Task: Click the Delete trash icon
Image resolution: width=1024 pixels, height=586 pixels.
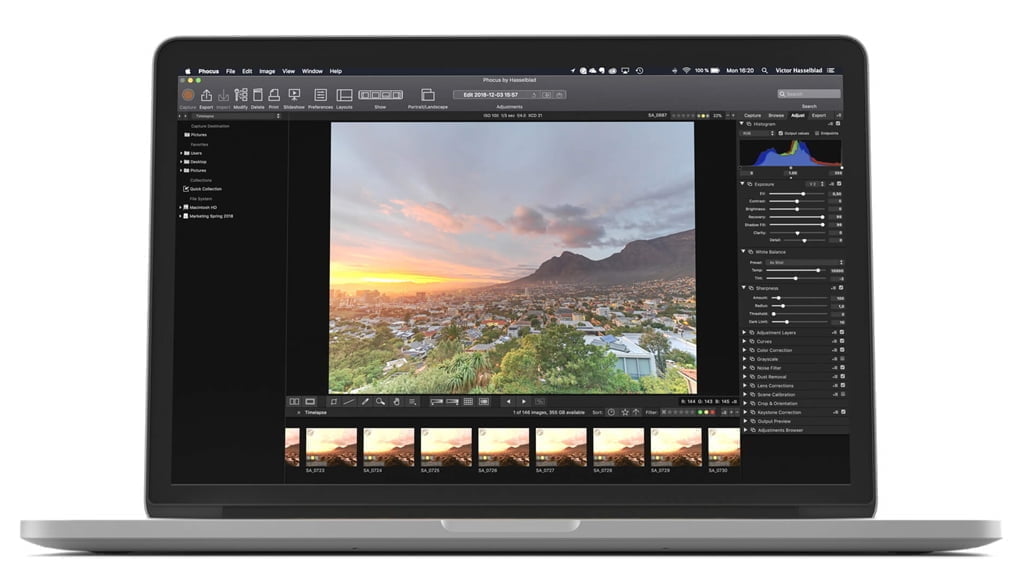Action: coord(258,95)
